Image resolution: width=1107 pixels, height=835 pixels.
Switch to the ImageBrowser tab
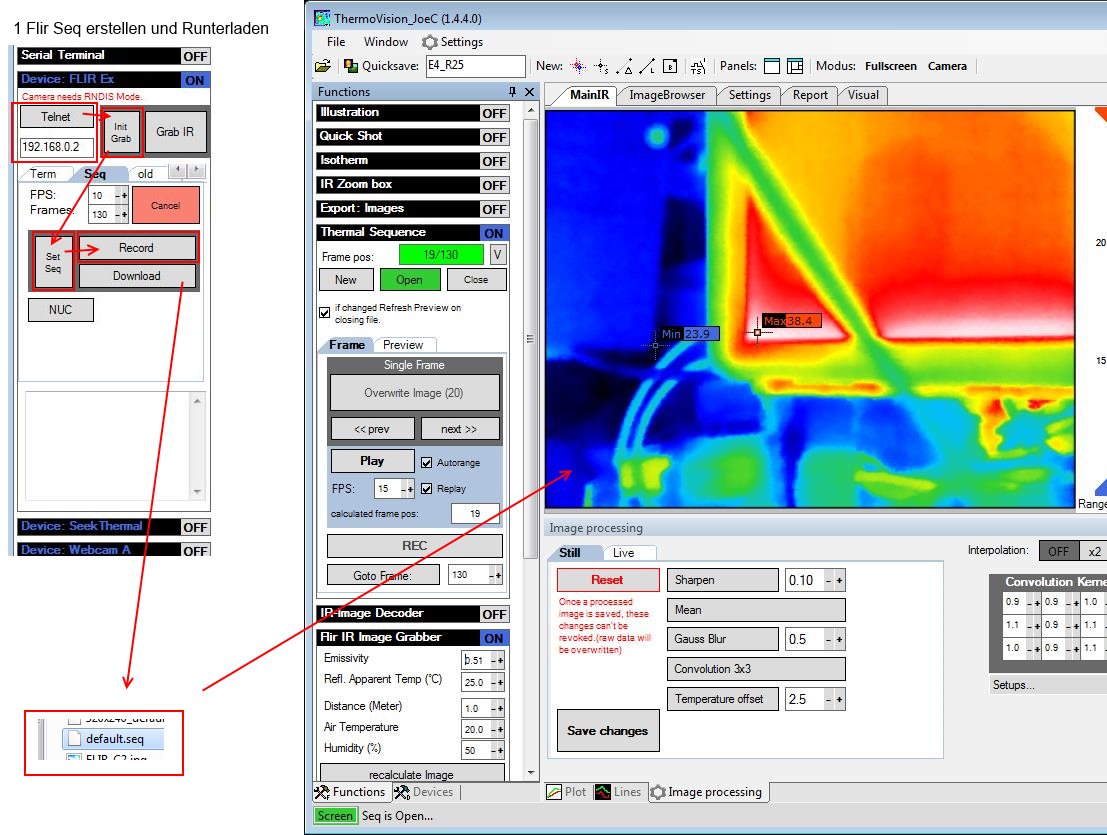tap(666, 95)
